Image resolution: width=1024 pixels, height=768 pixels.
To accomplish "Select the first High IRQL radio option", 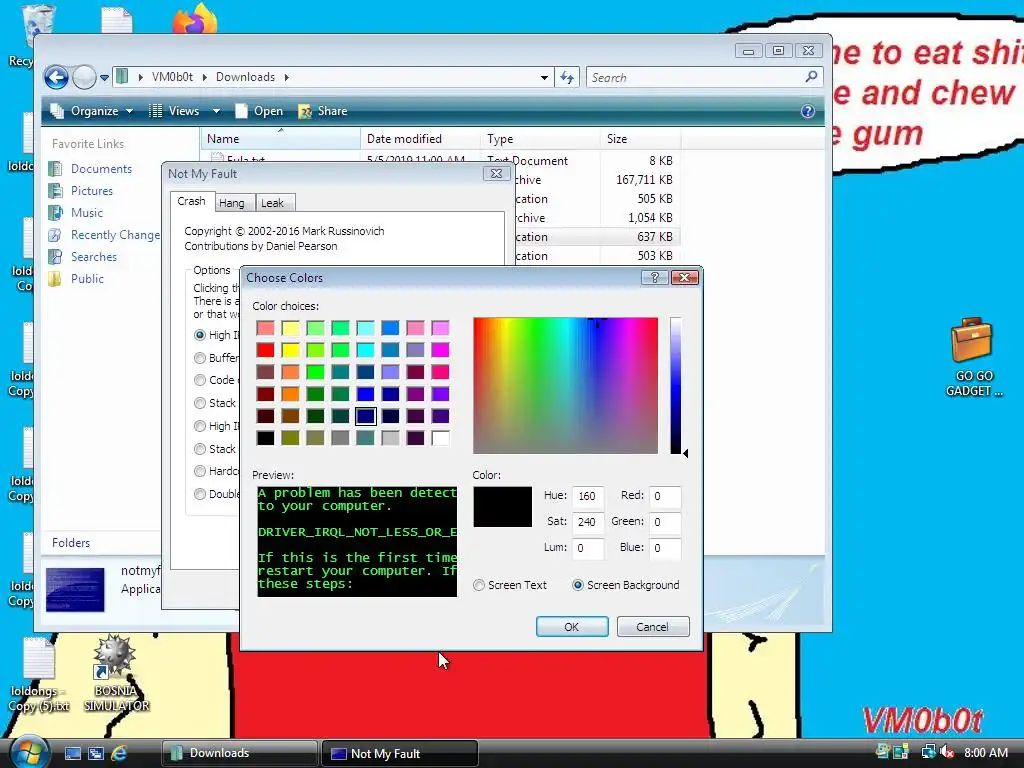I will [200, 335].
